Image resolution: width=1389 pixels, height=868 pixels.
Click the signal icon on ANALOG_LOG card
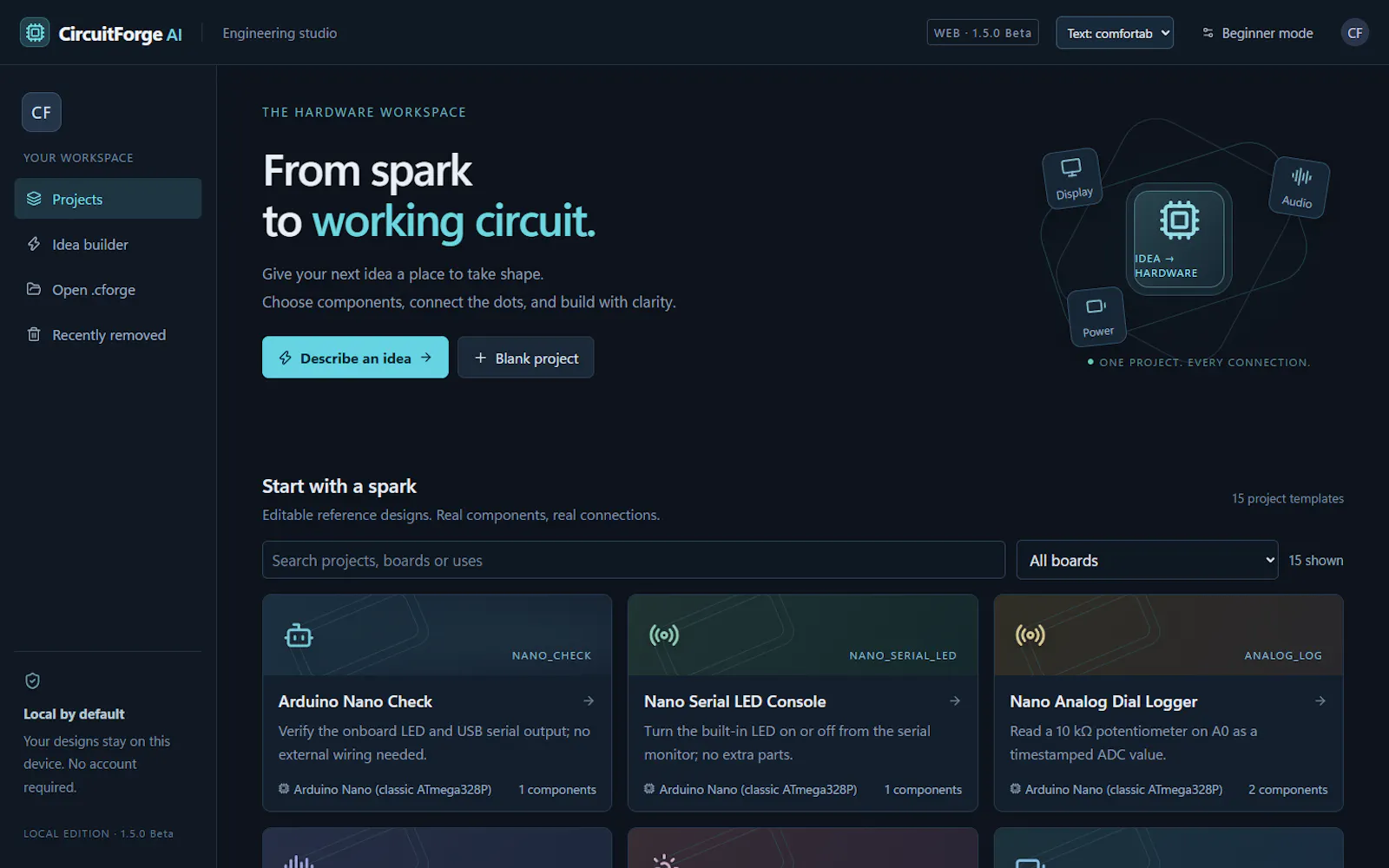click(x=1030, y=635)
